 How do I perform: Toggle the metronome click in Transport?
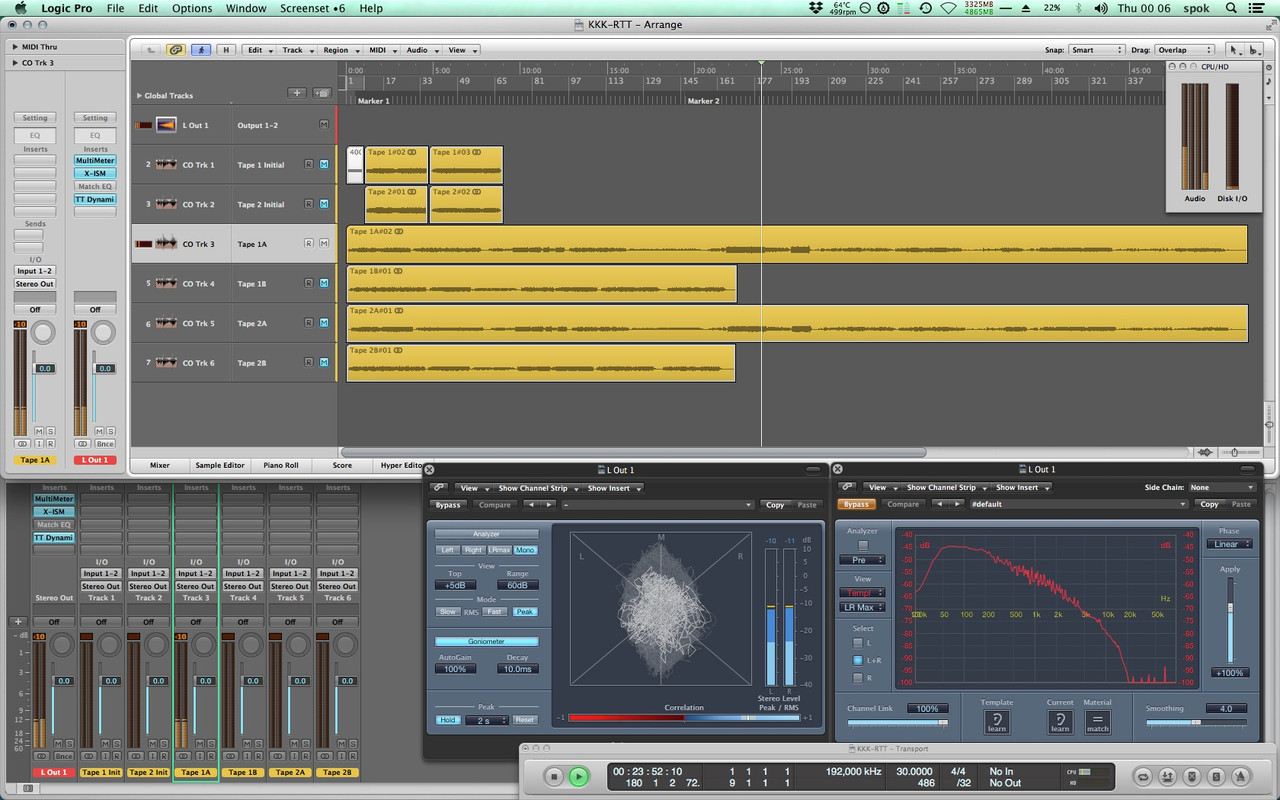point(1240,777)
